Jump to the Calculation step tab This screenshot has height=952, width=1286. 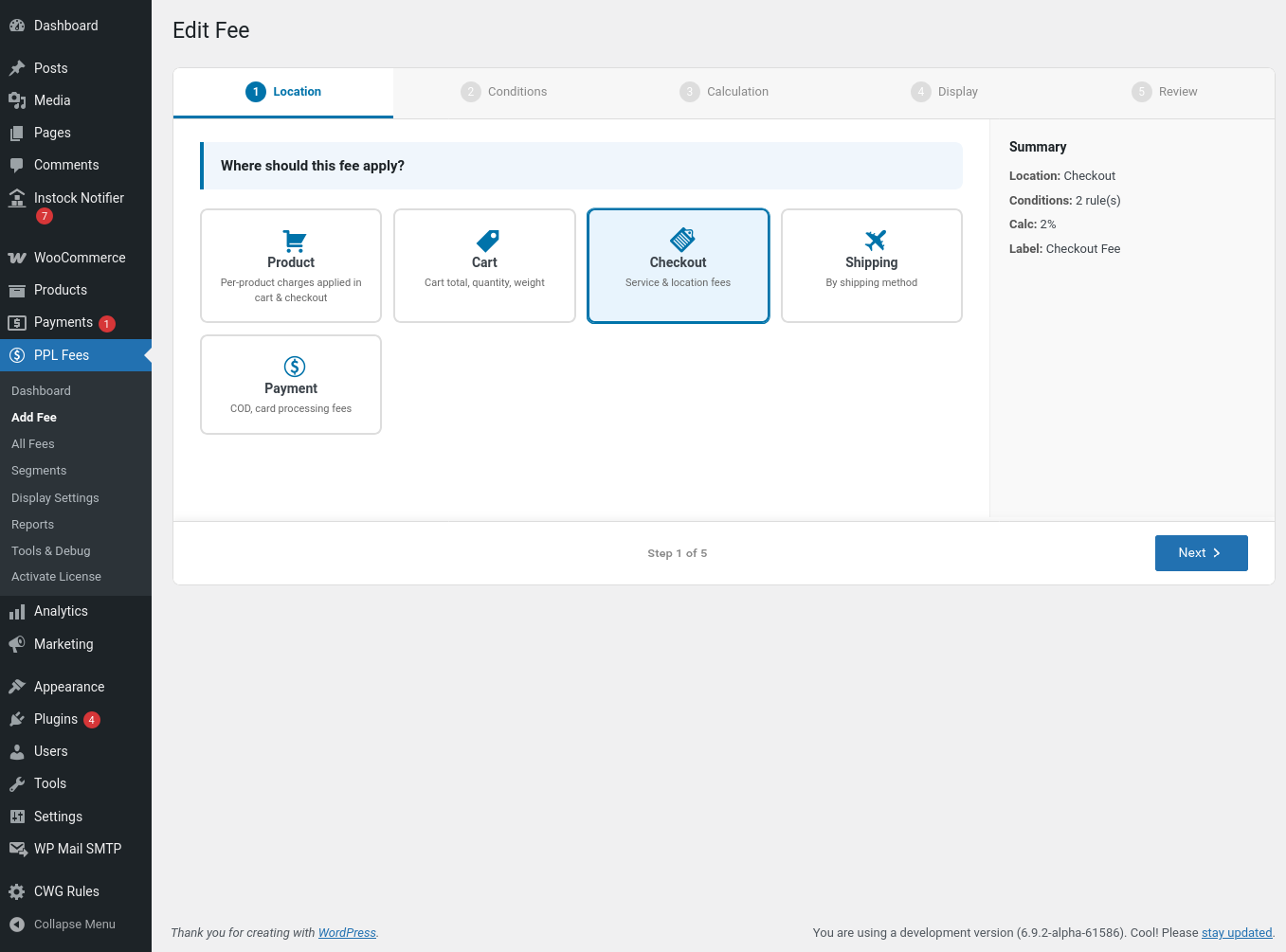pos(724,92)
